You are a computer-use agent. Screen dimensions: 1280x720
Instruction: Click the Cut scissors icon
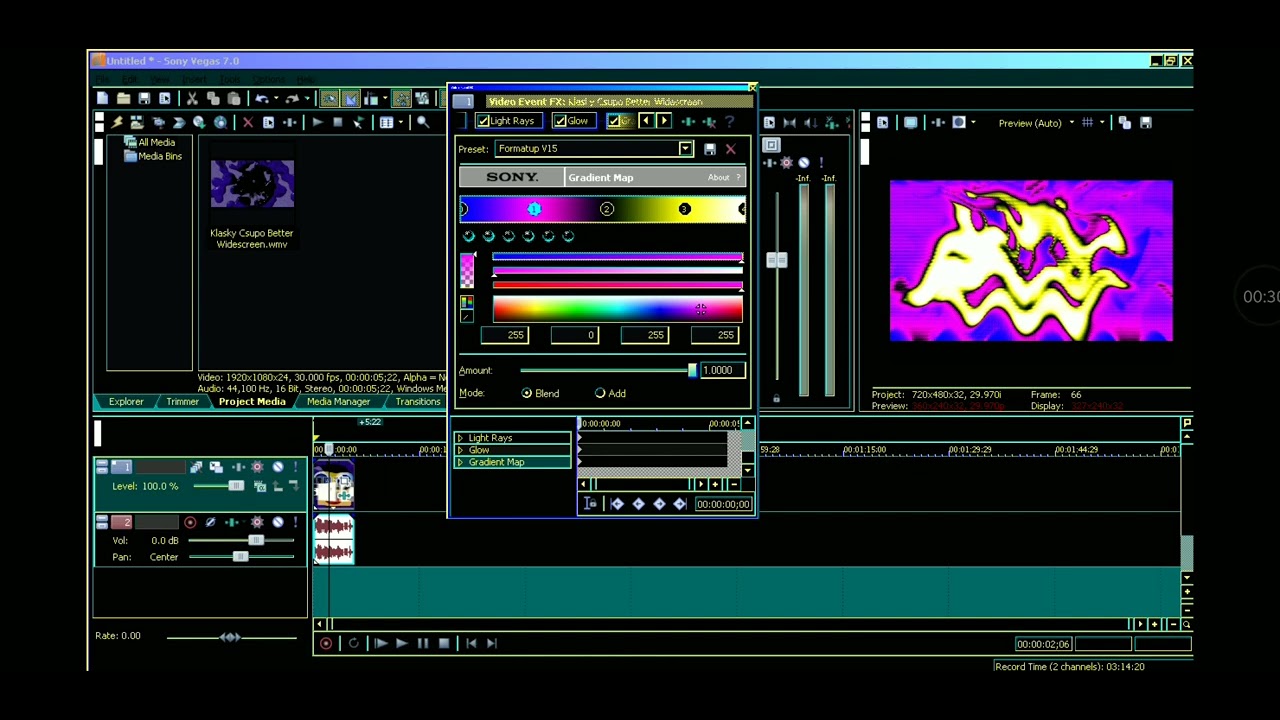192,98
